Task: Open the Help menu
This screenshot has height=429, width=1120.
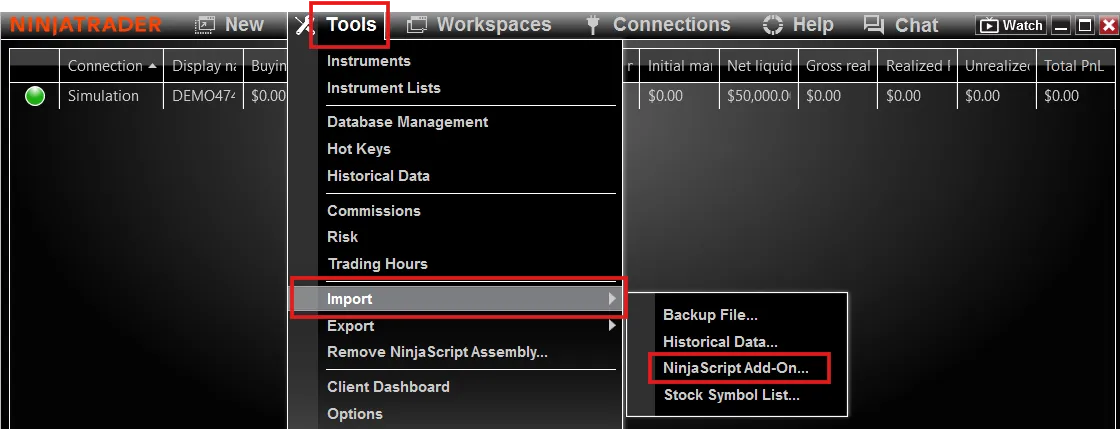Action: tap(813, 25)
